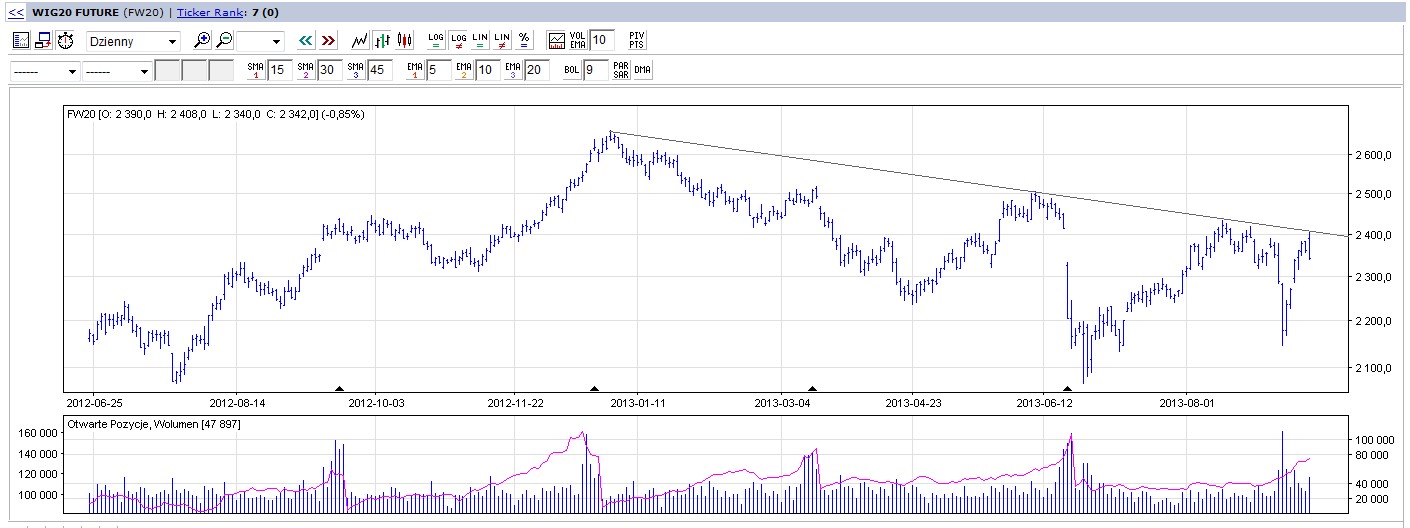Toggle the EMA 1 indicator
This screenshot has height=528, width=1410.
[x=415, y=71]
